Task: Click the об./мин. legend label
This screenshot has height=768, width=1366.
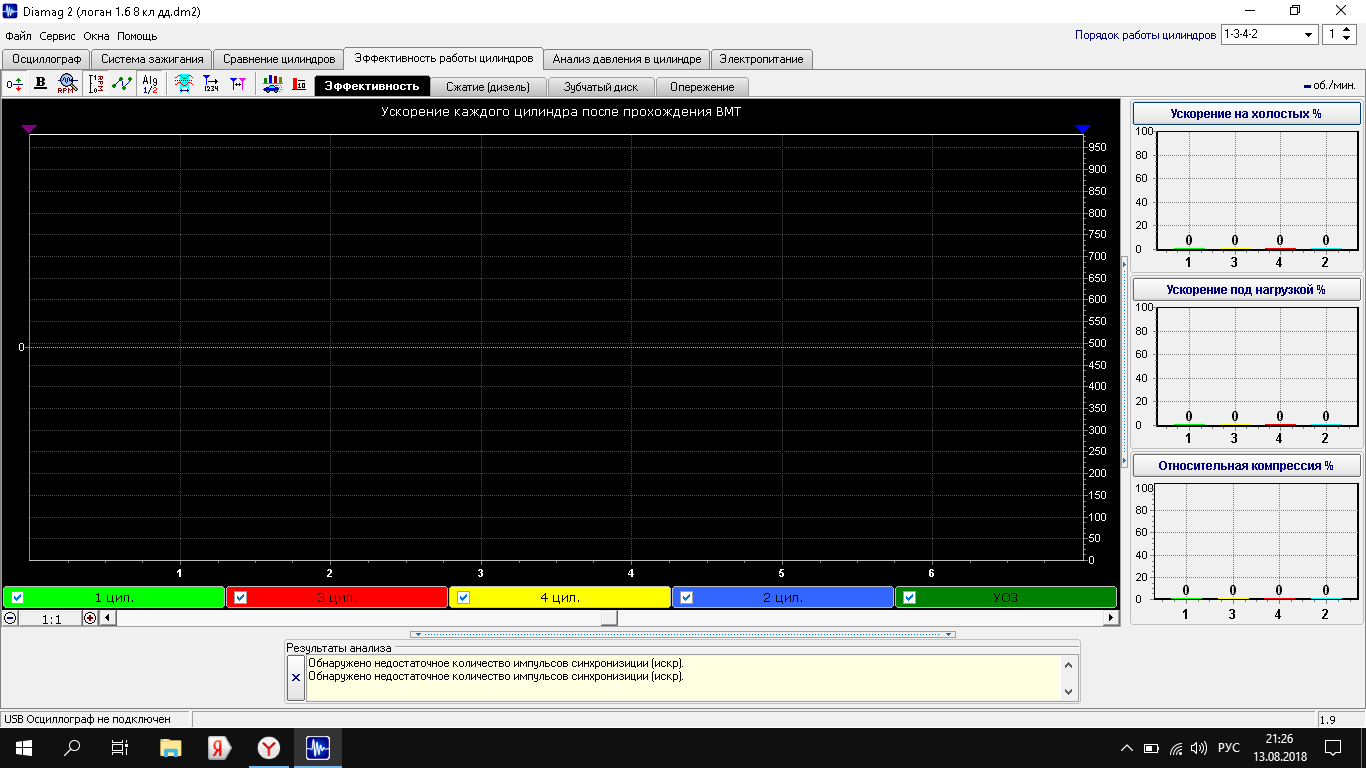Action: [1334, 86]
